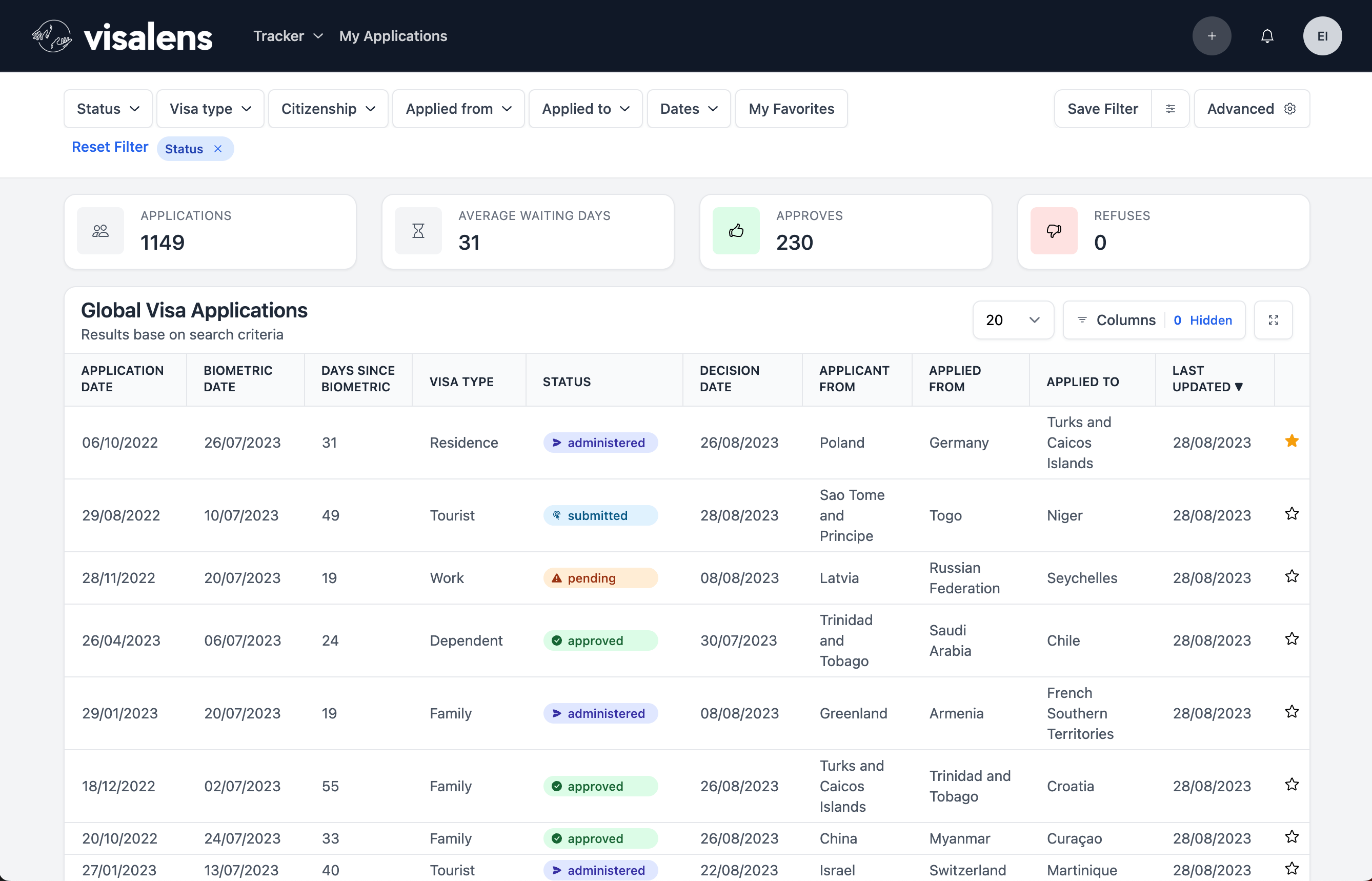
Task: Click the plus add button in header
Action: [1212, 36]
